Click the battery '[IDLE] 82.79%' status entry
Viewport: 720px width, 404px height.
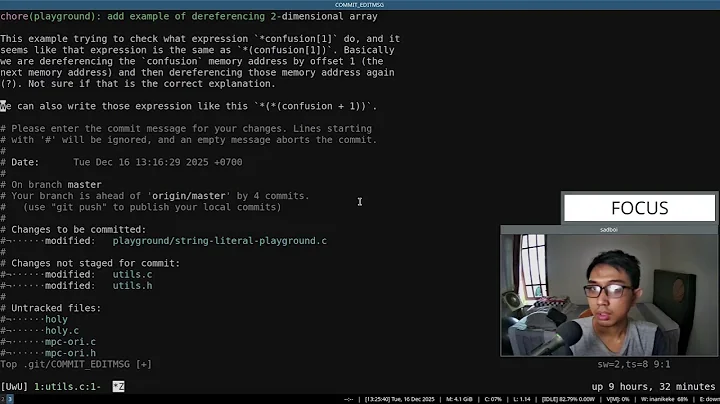(x=568, y=399)
